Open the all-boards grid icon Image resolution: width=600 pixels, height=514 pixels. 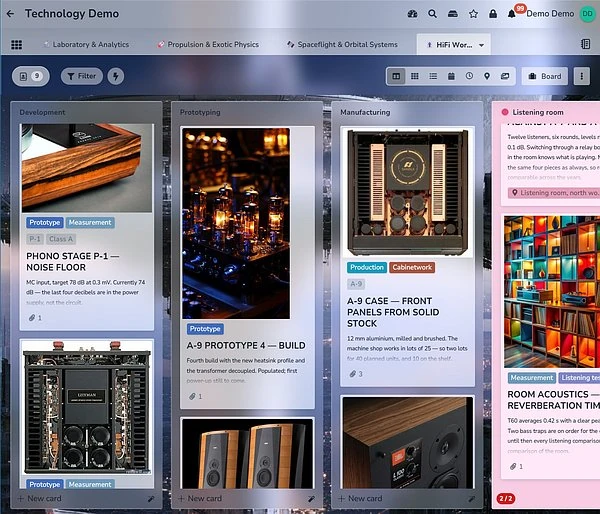(x=16, y=45)
